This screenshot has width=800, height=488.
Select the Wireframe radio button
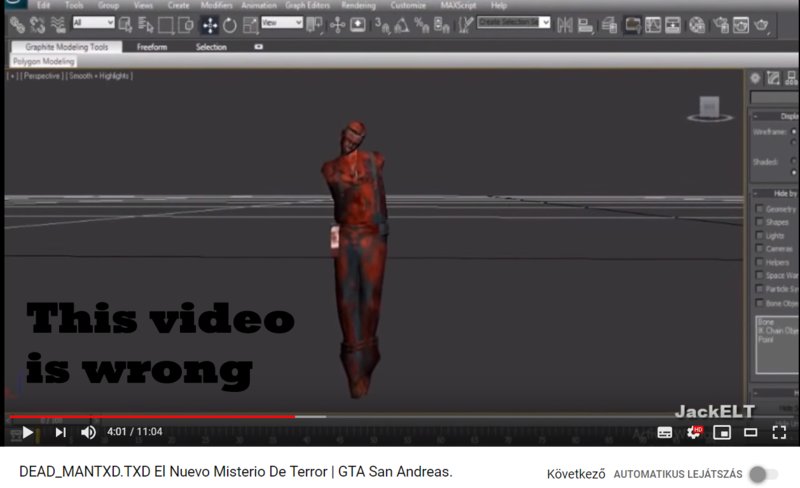pyautogui.click(x=794, y=132)
